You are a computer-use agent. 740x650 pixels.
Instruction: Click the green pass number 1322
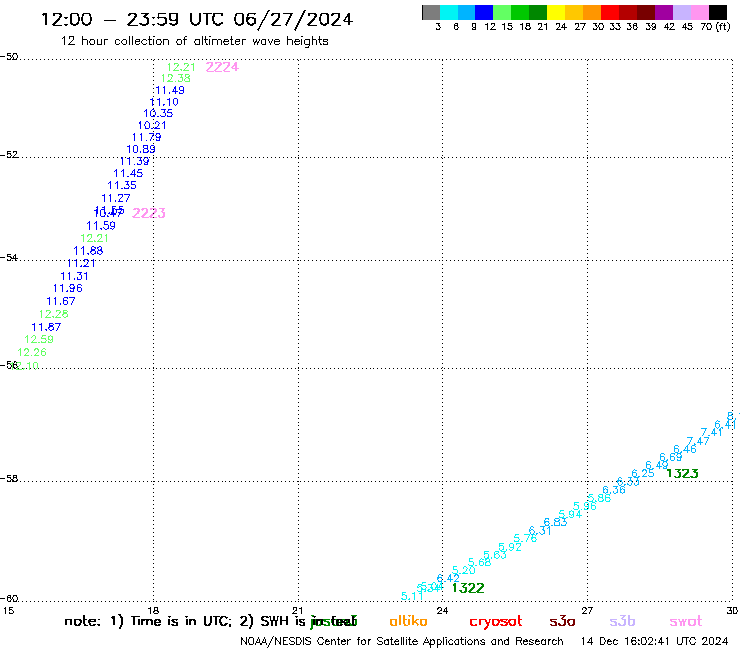(x=468, y=588)
